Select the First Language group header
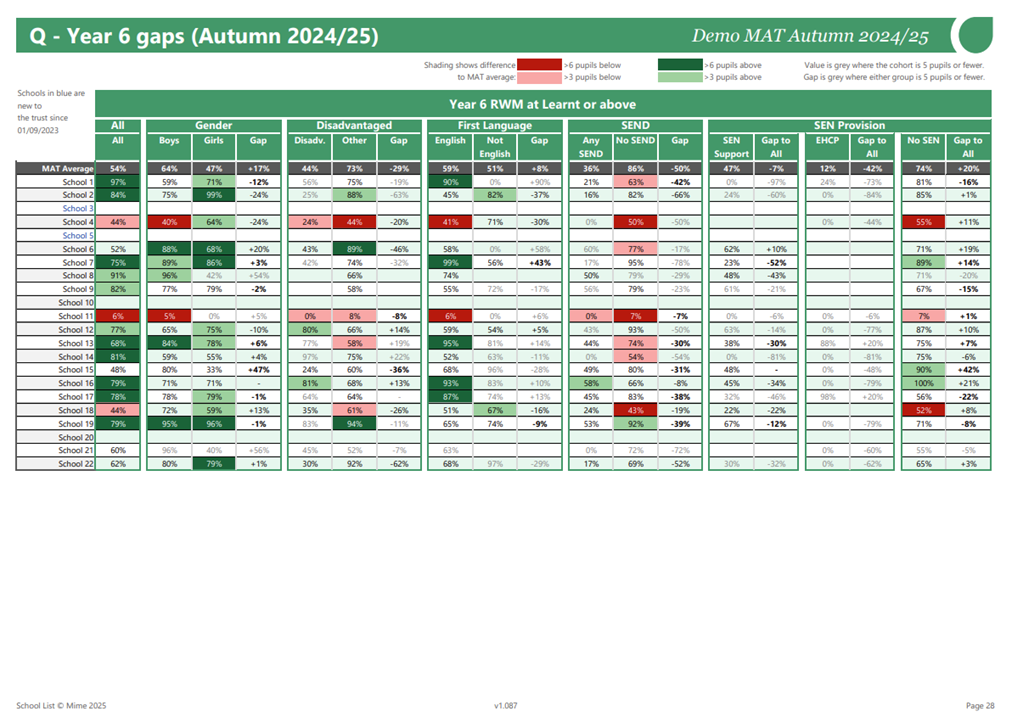 495,125
